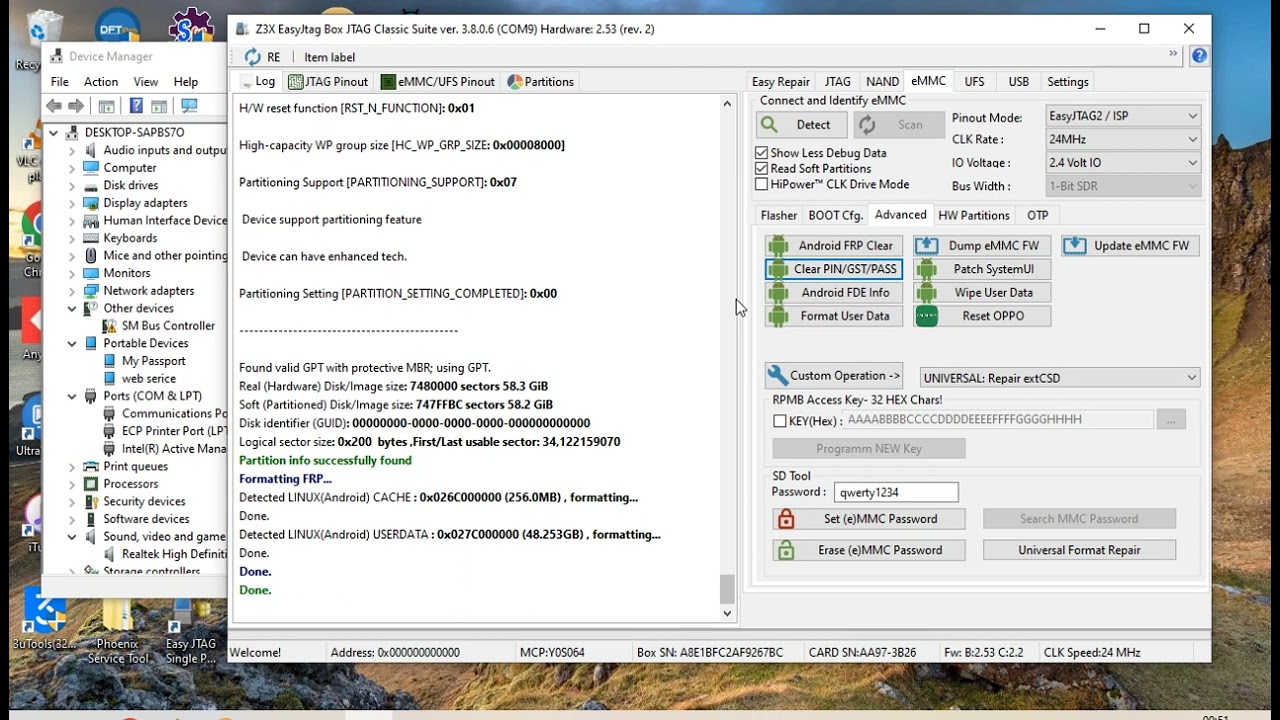
Task: Expand the UNIVERSAL: Repair extCSD dropdown
Action: pos(1059,378)
